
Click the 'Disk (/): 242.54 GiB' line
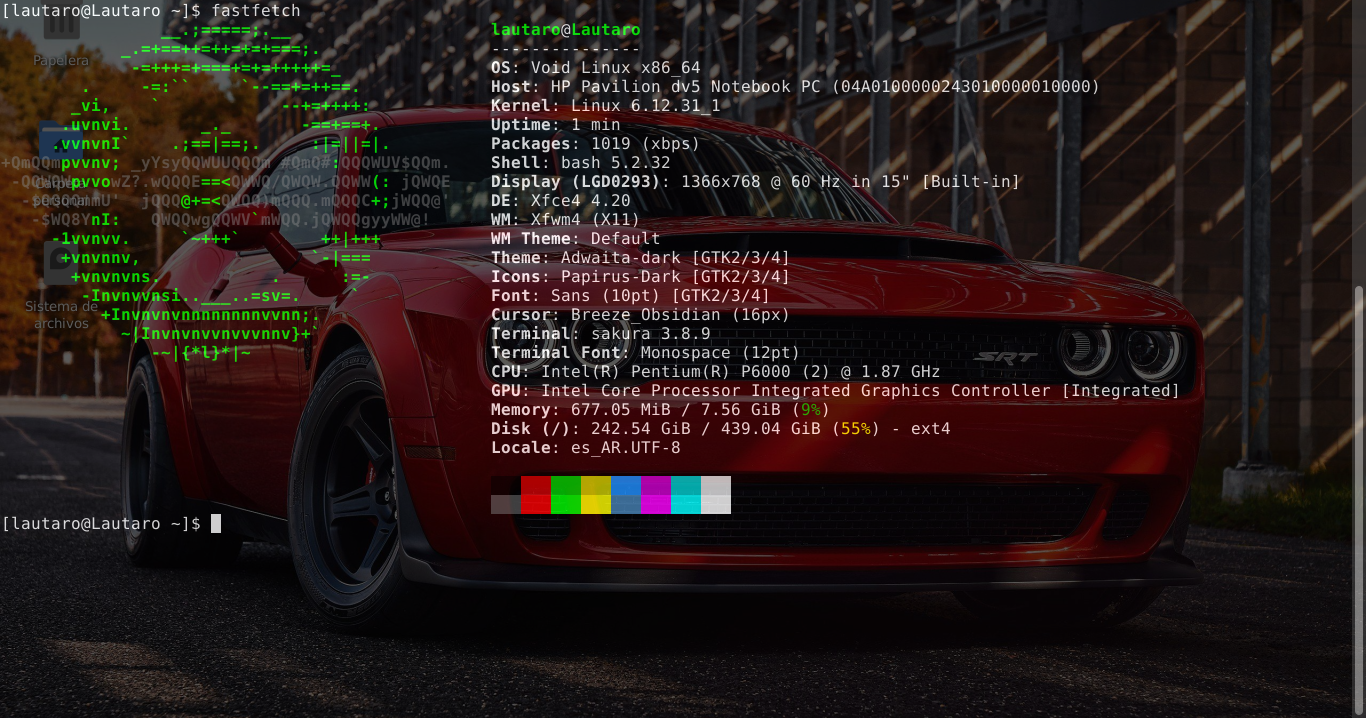(721, 428)
